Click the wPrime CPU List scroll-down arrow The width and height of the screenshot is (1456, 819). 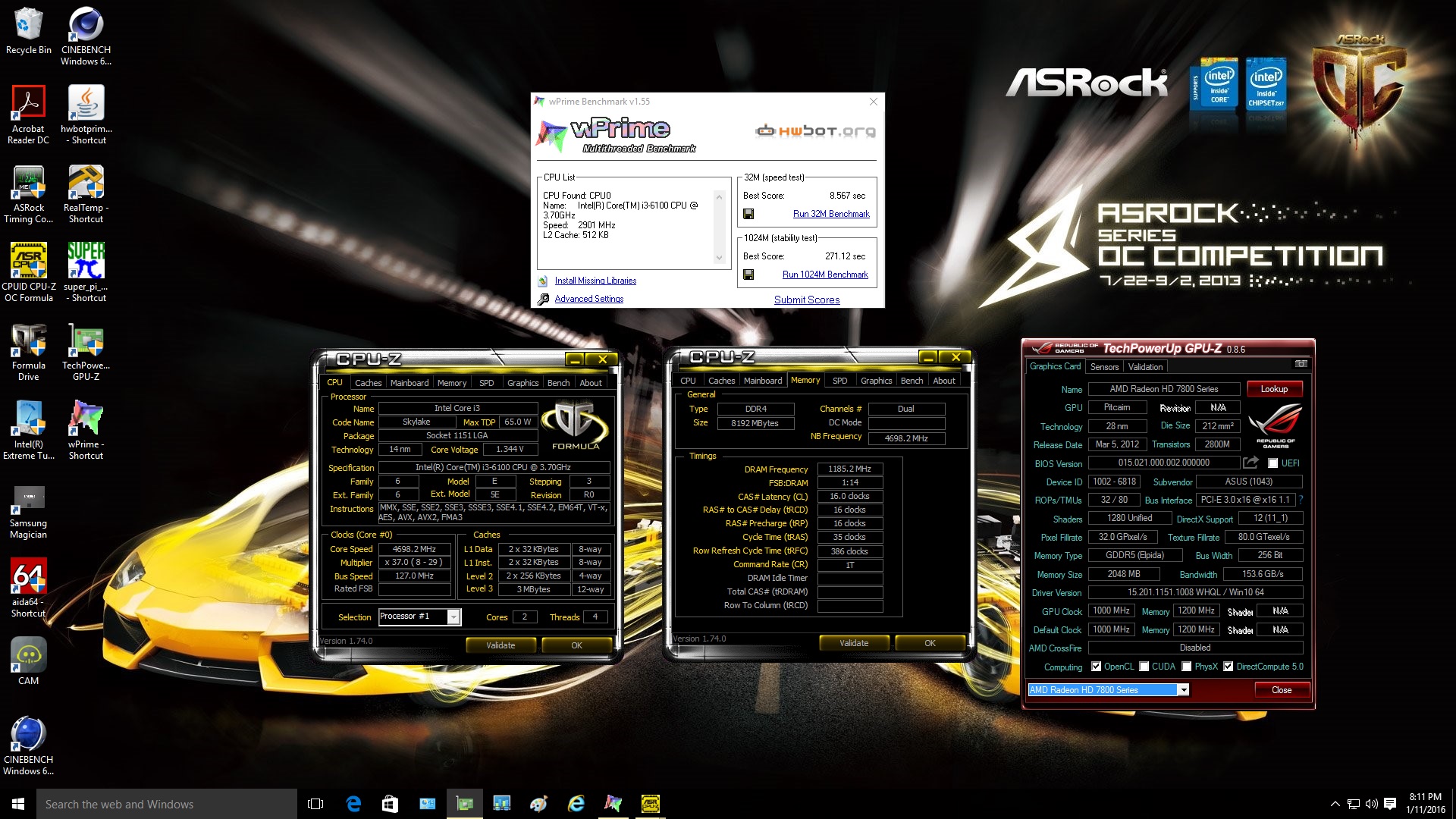(x=719, y=258)
